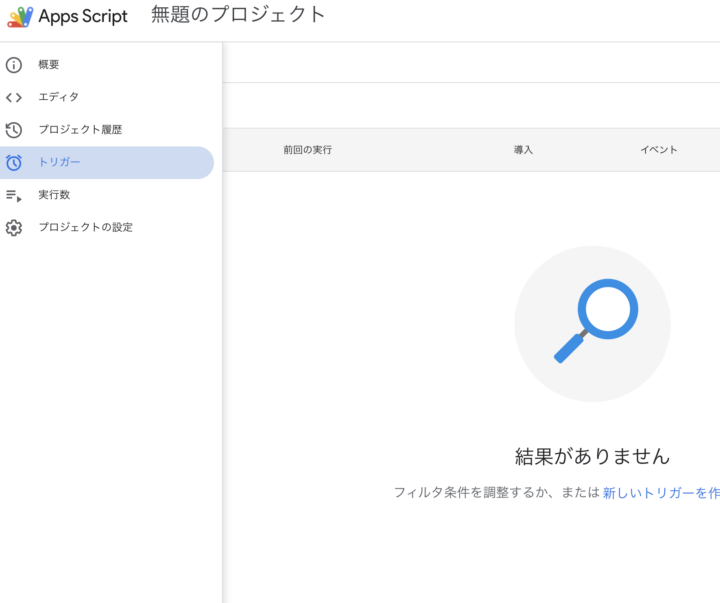
Task: Click the イベント column header
Action: (658, 150)
